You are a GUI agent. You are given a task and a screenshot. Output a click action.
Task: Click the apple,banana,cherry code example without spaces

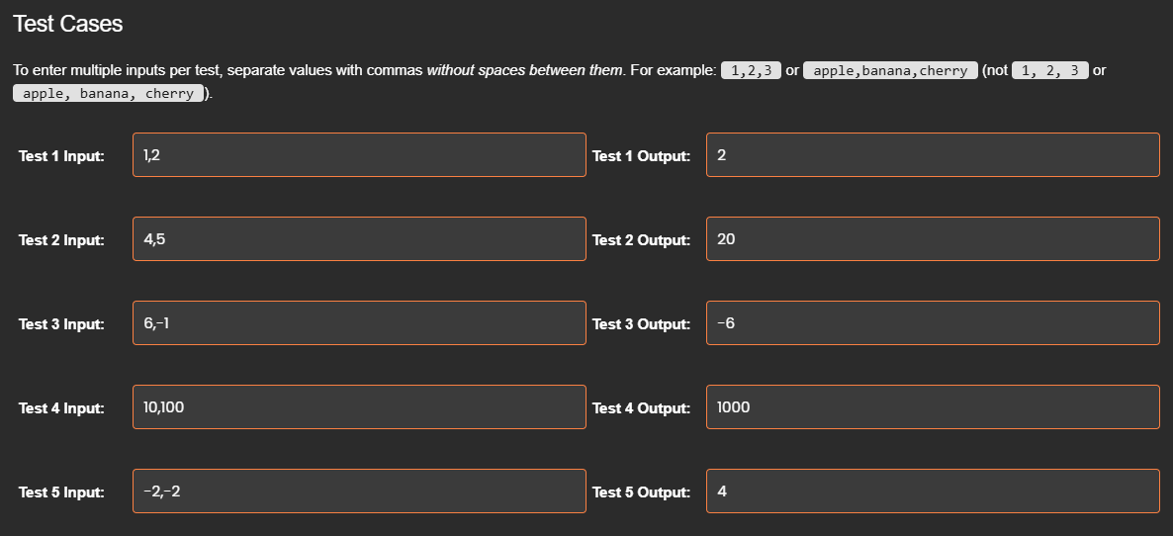(x=890, y=71)
